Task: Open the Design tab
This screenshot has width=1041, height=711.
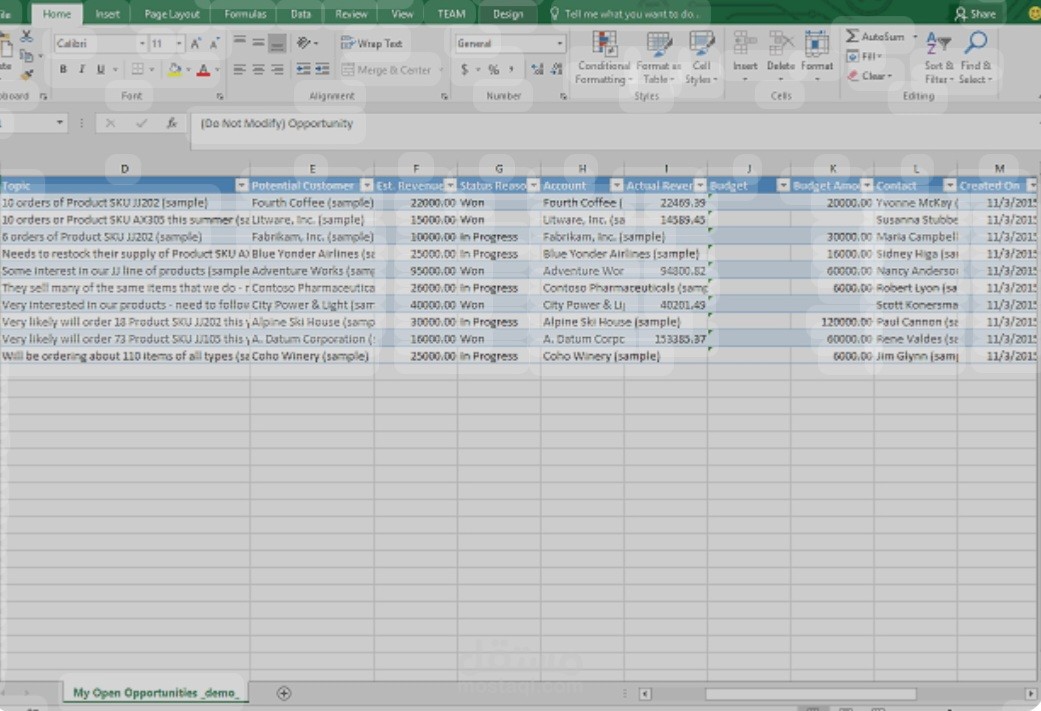Action: click(508, 14)
